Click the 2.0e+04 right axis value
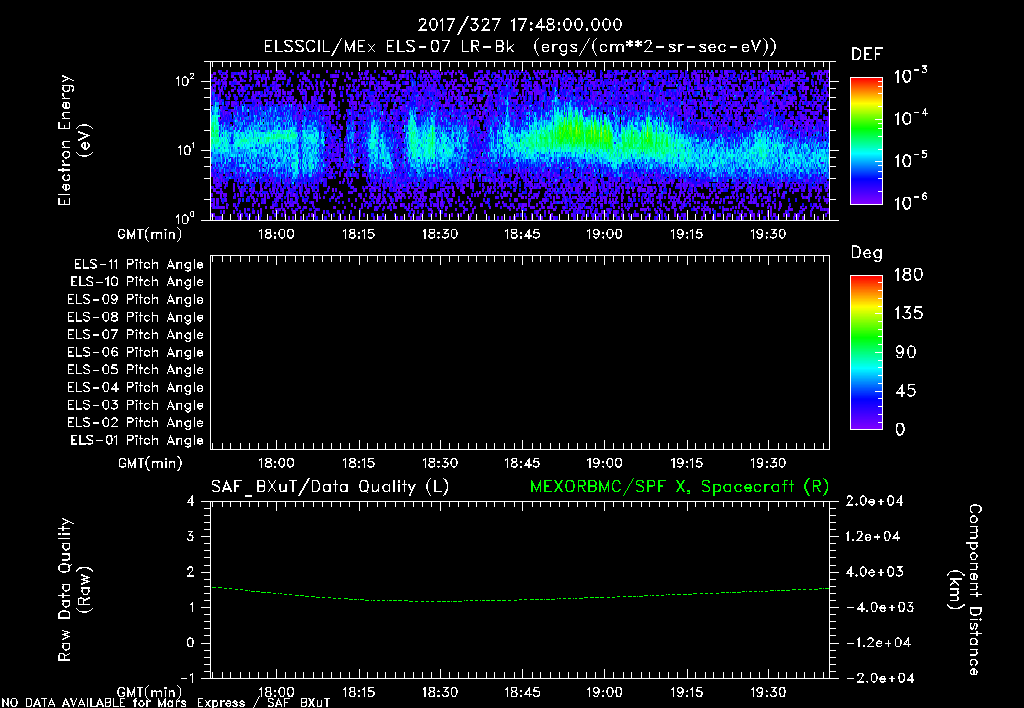Viewport: 1024px width, 708px height. [x=874, y=501]
